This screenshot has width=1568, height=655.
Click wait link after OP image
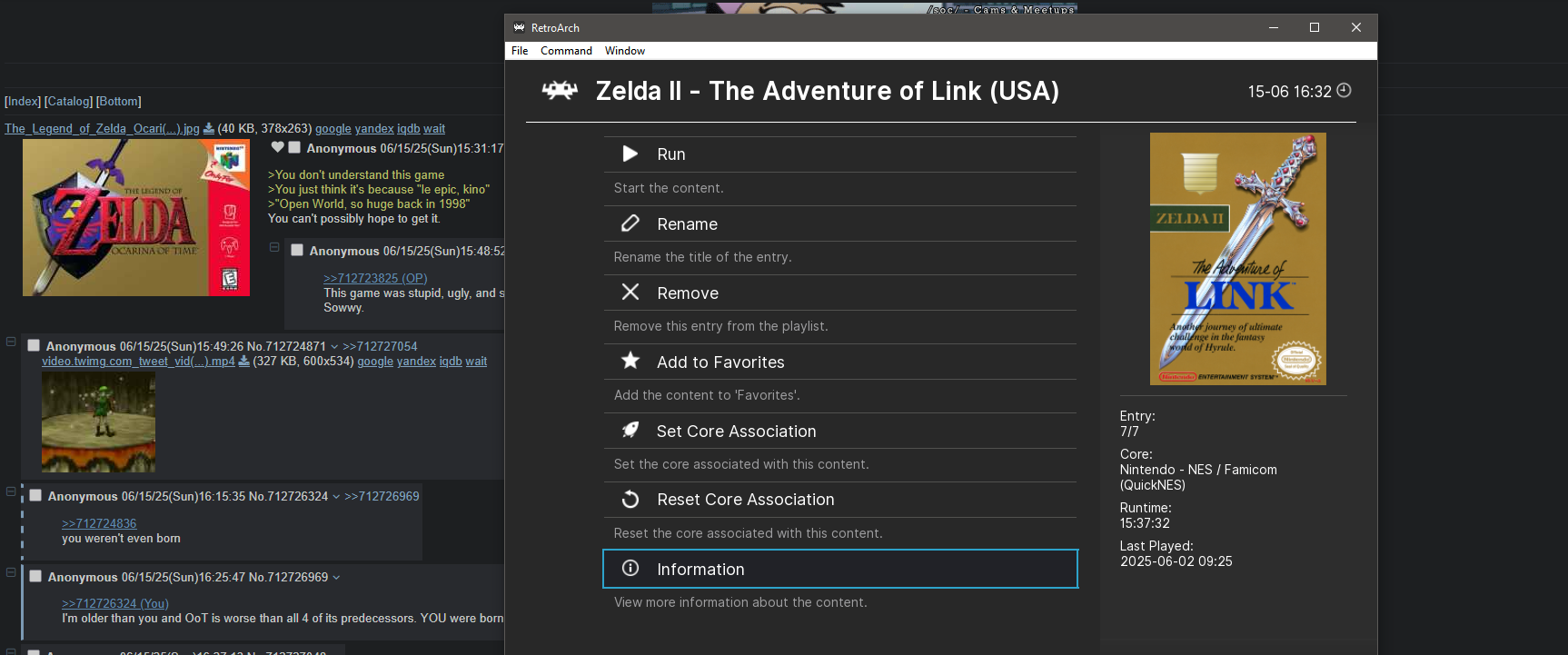coord(434,128)
